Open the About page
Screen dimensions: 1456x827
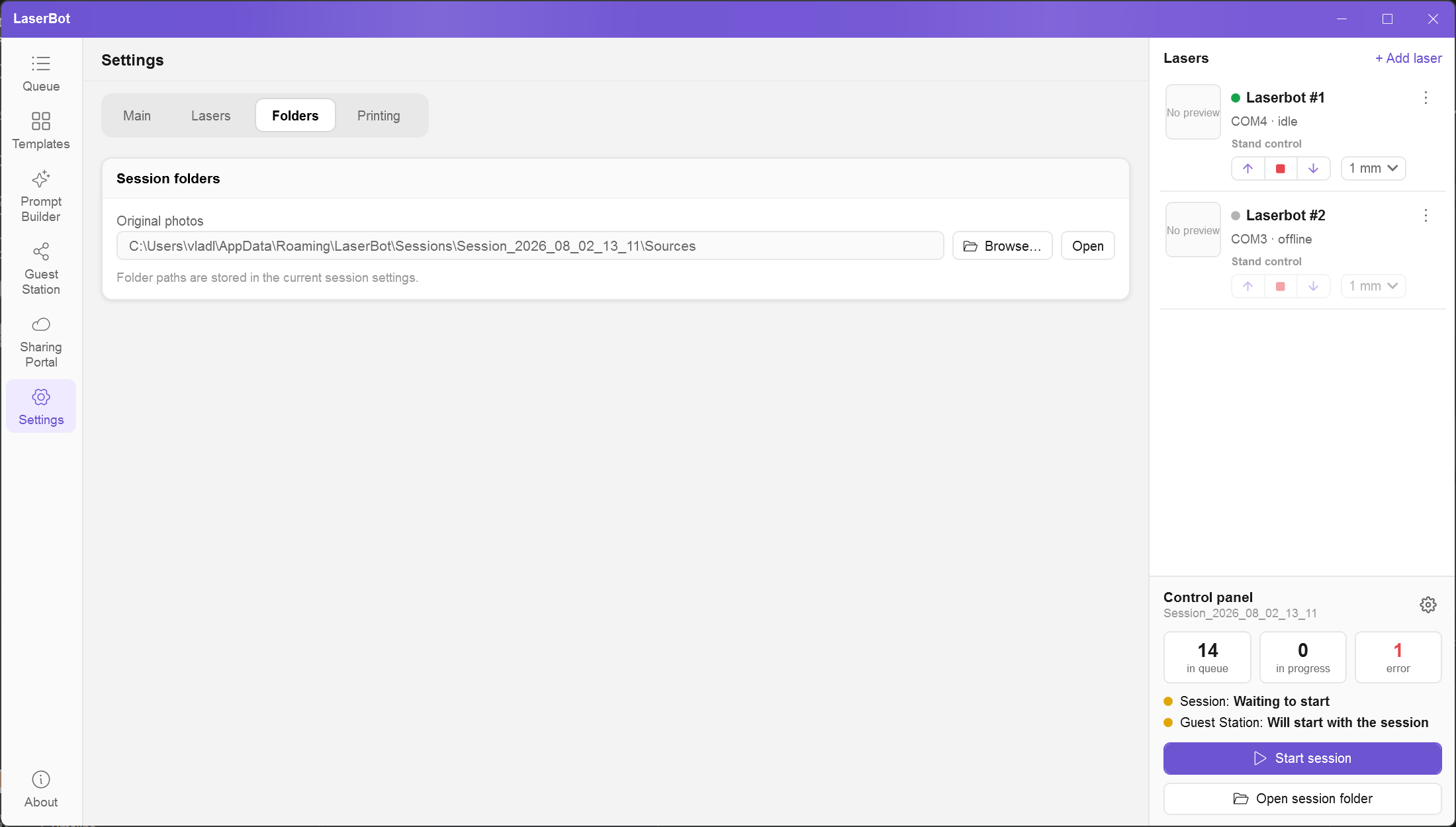[41, 789]
